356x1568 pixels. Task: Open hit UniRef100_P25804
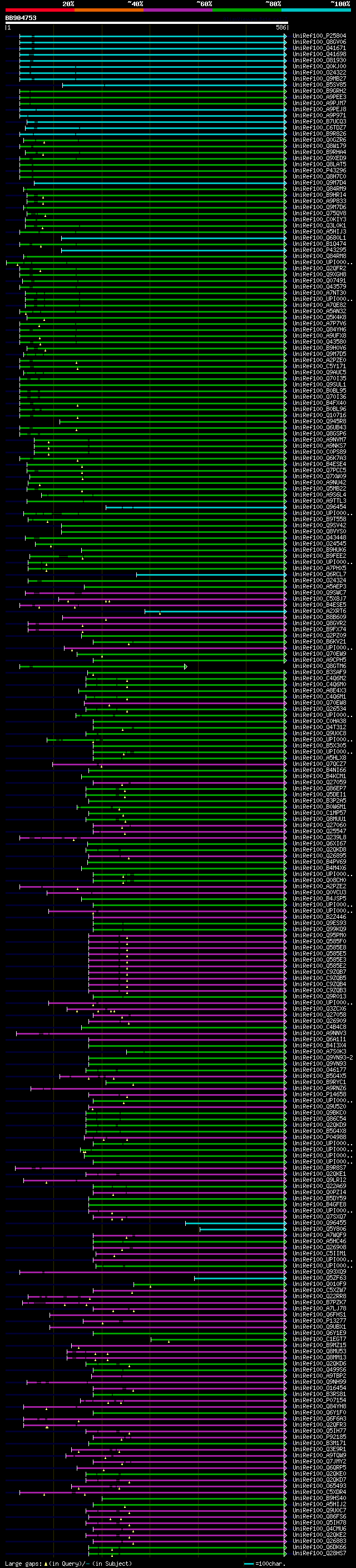(319, 36)
